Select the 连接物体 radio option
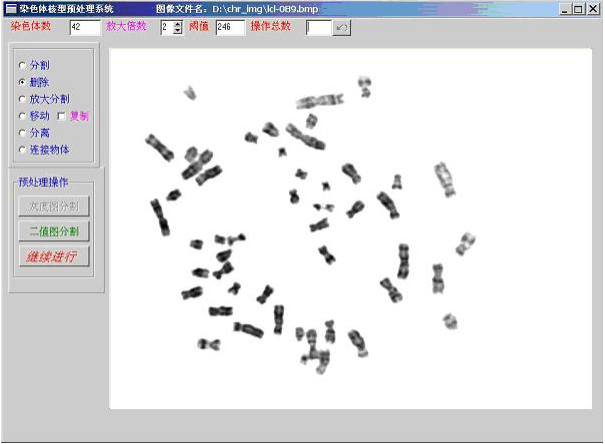 pos(22,149)
